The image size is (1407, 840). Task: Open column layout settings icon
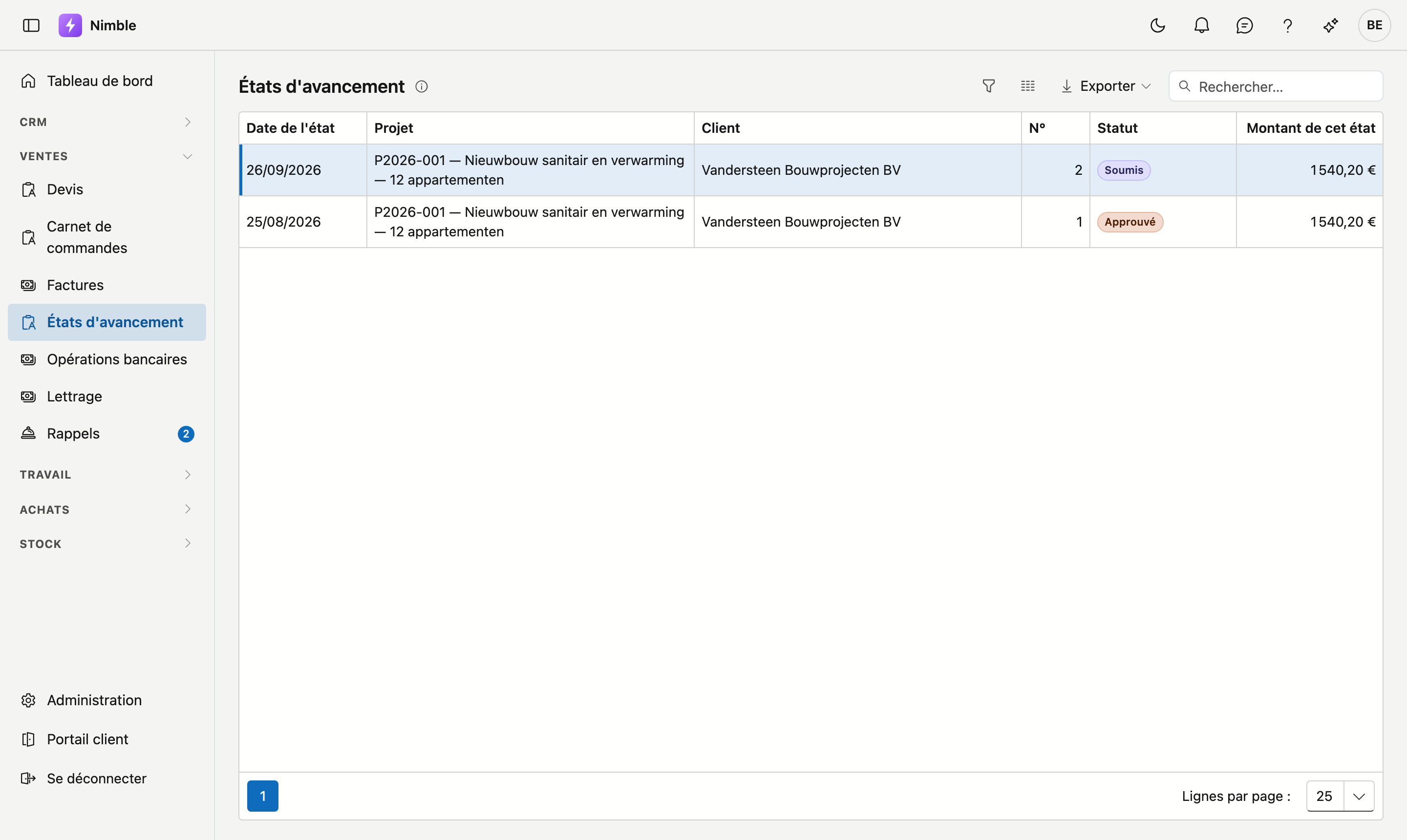(x=1028, y=86)
